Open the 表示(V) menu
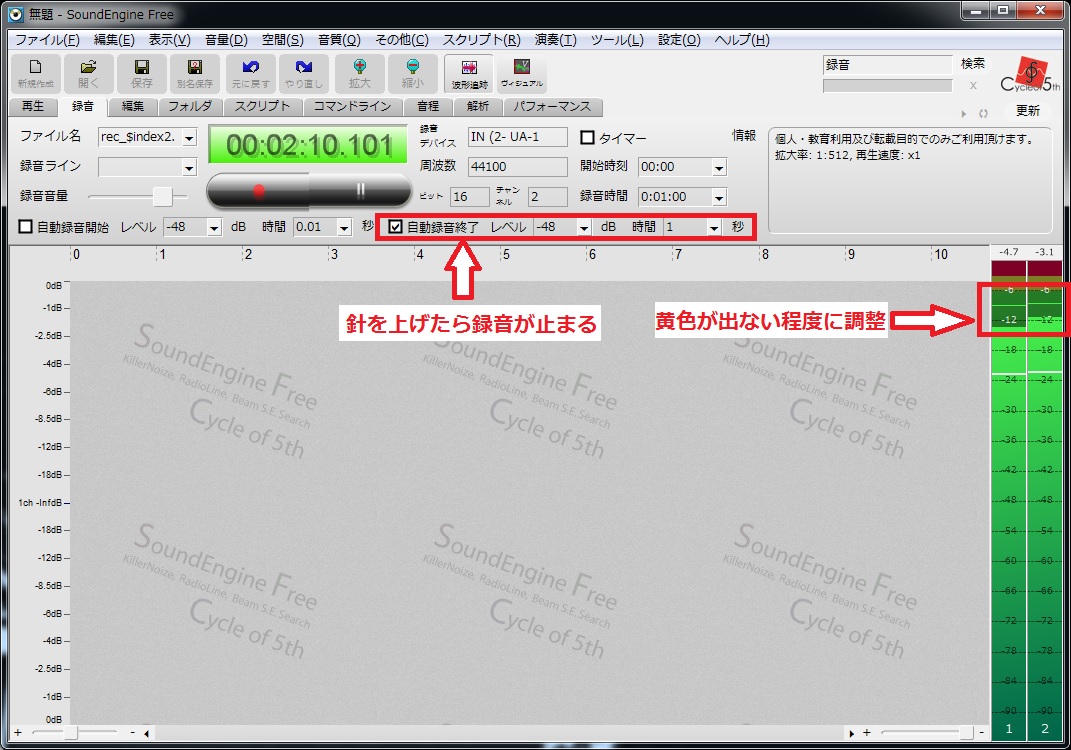Viewport: 1071px width, 750px height. (169, 40)
